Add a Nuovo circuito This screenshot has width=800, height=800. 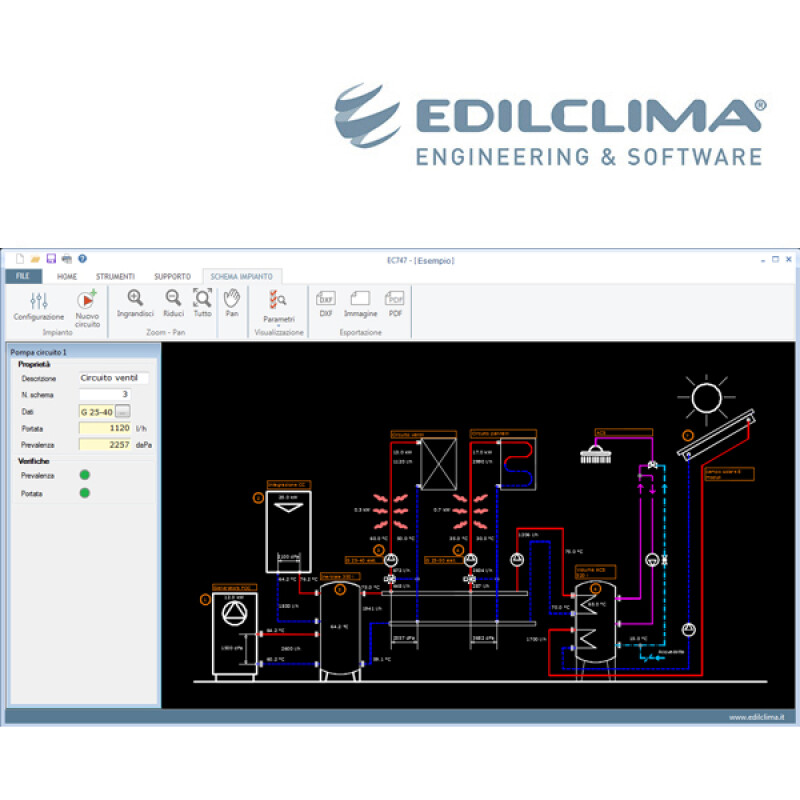click(87, 309)
